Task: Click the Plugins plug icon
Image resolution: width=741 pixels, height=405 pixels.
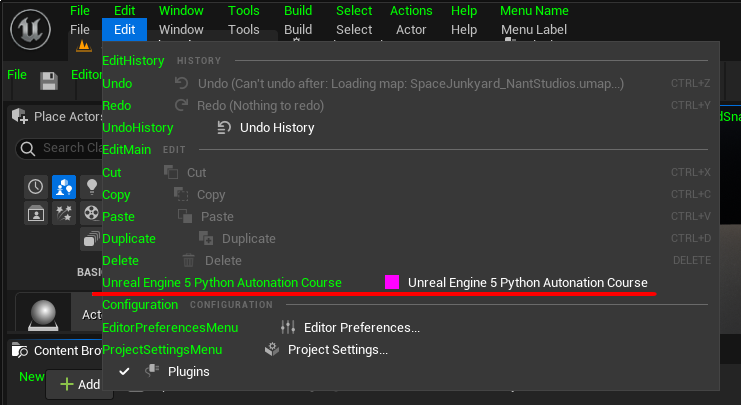Action: point(152,371)
